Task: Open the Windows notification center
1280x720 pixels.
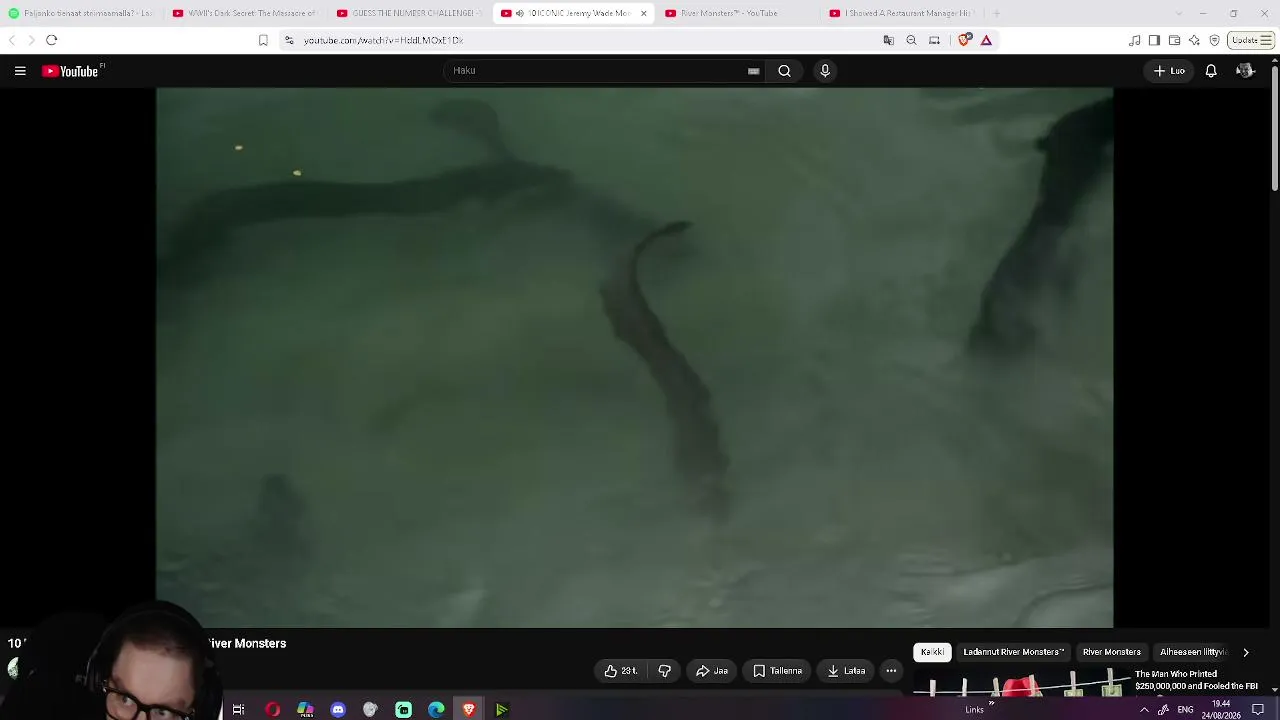Action: [x=1258, y=710]
